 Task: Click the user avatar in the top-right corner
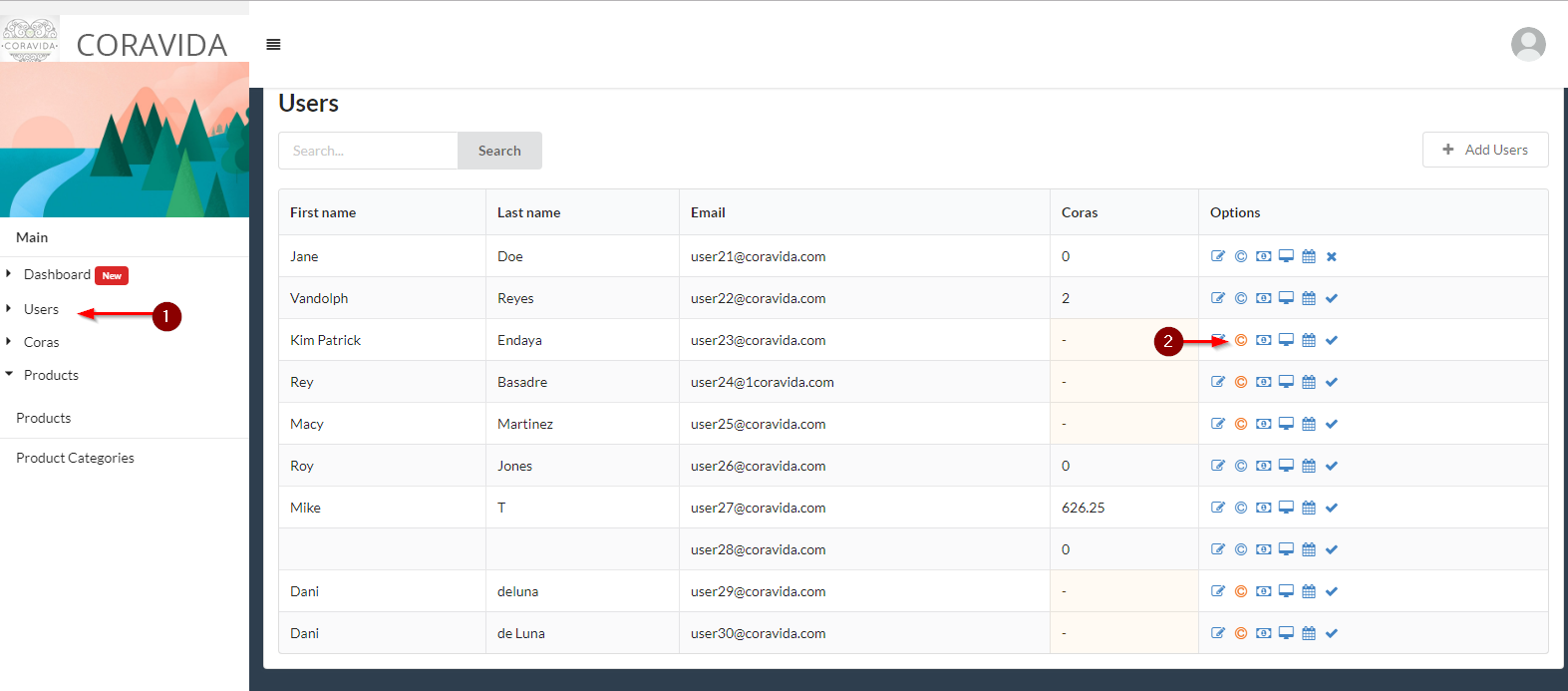(1527, 44)
